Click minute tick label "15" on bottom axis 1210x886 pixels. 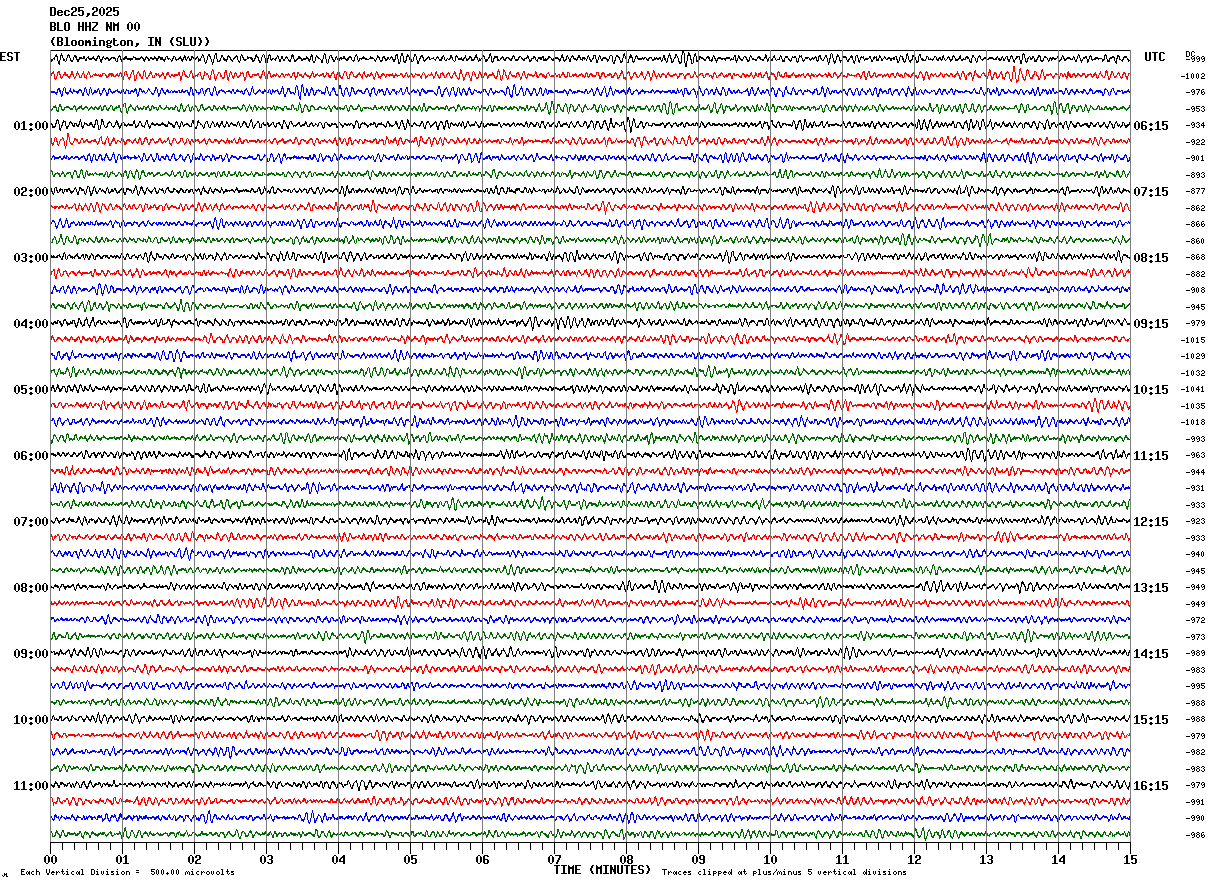[1130, 859]
